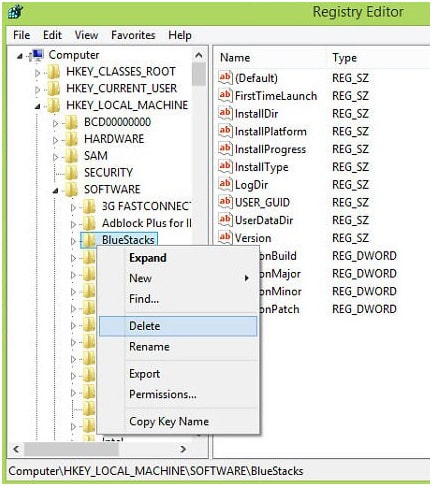Collapse the HKEY_LOCAL_MACHINE tree node

37,106
